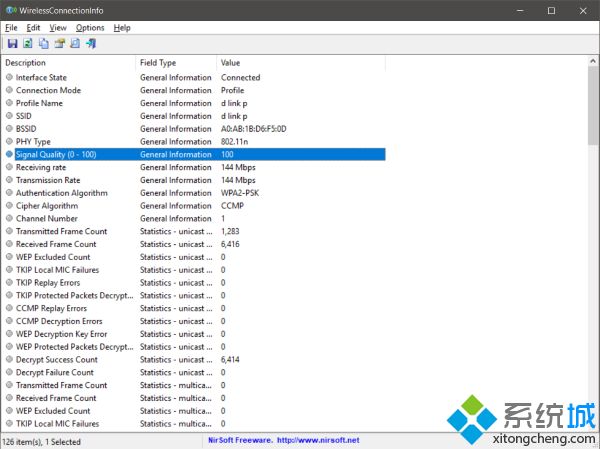The height and width of the screenshot is (449, 600).
Task: Sort by the Value column header
Action: point(301,63)
